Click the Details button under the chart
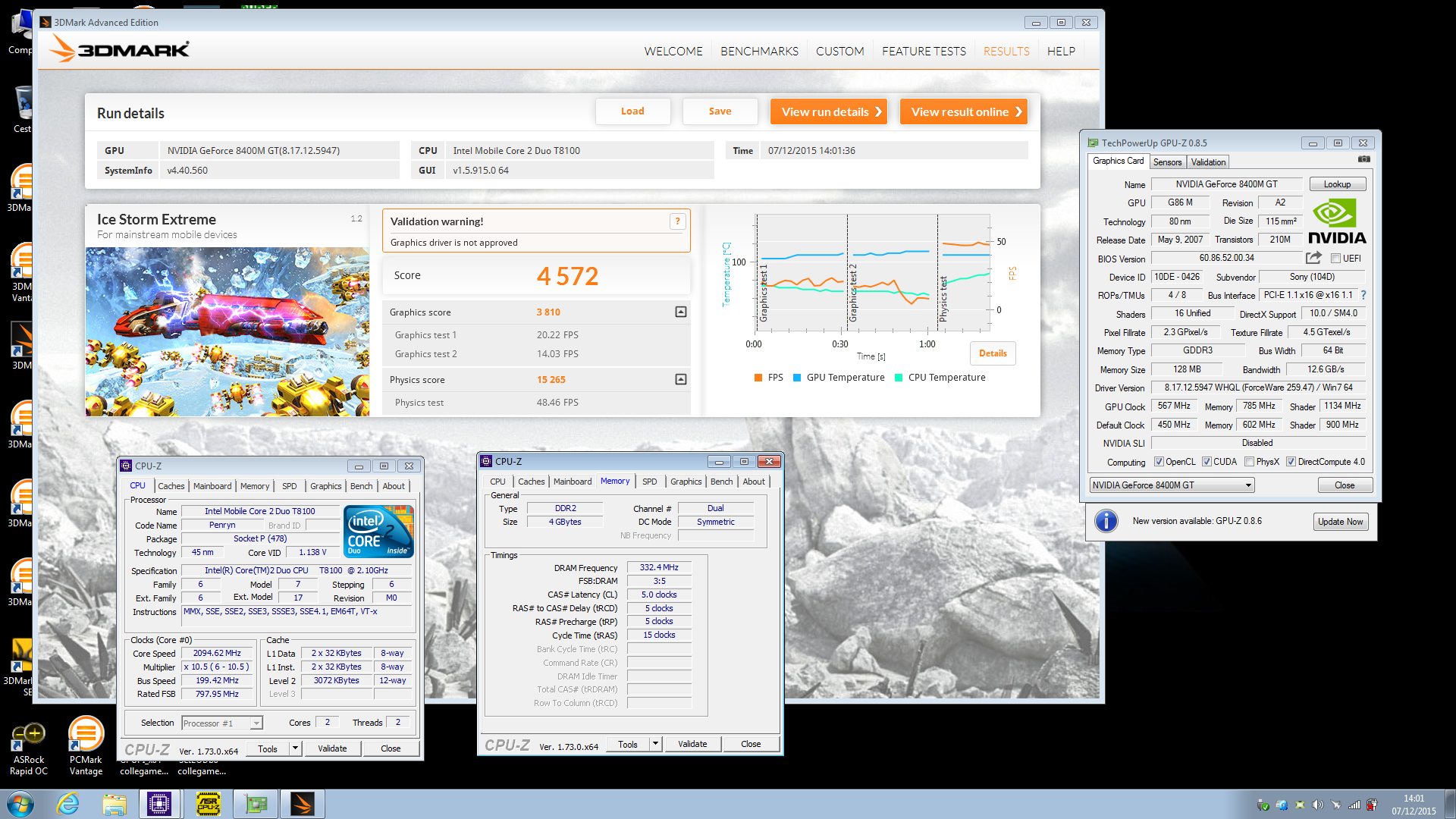Viewport: 1456px width, 819px height. (993, 353)
